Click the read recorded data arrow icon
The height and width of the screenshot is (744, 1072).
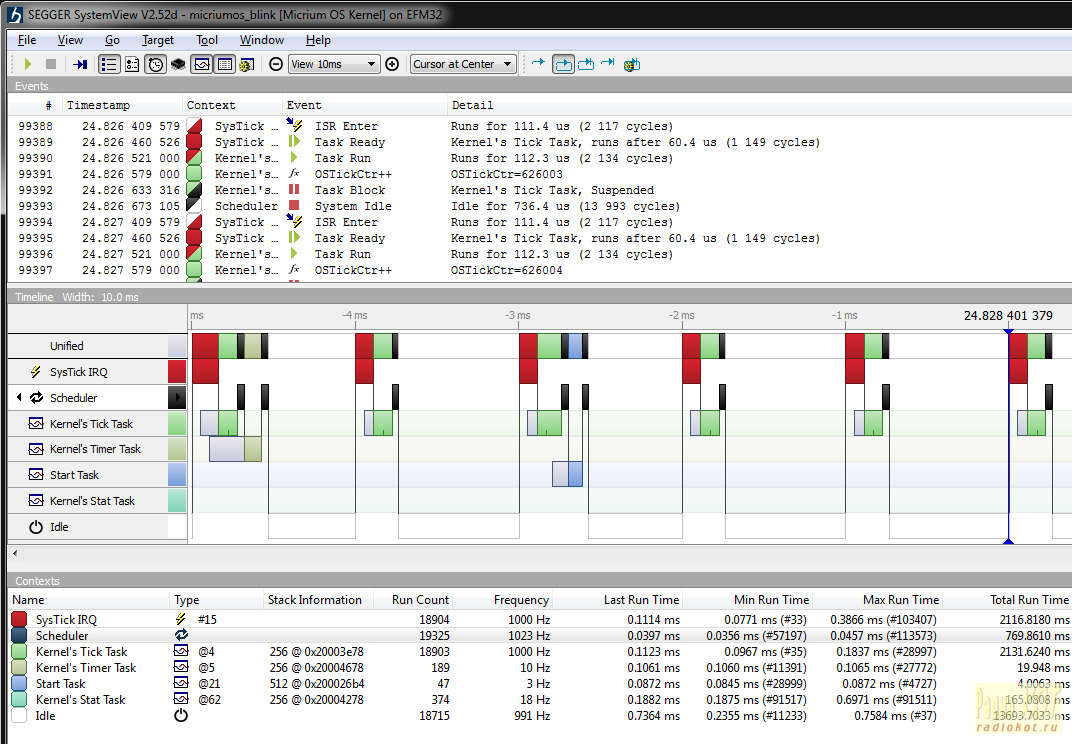(x=80, y=64)
